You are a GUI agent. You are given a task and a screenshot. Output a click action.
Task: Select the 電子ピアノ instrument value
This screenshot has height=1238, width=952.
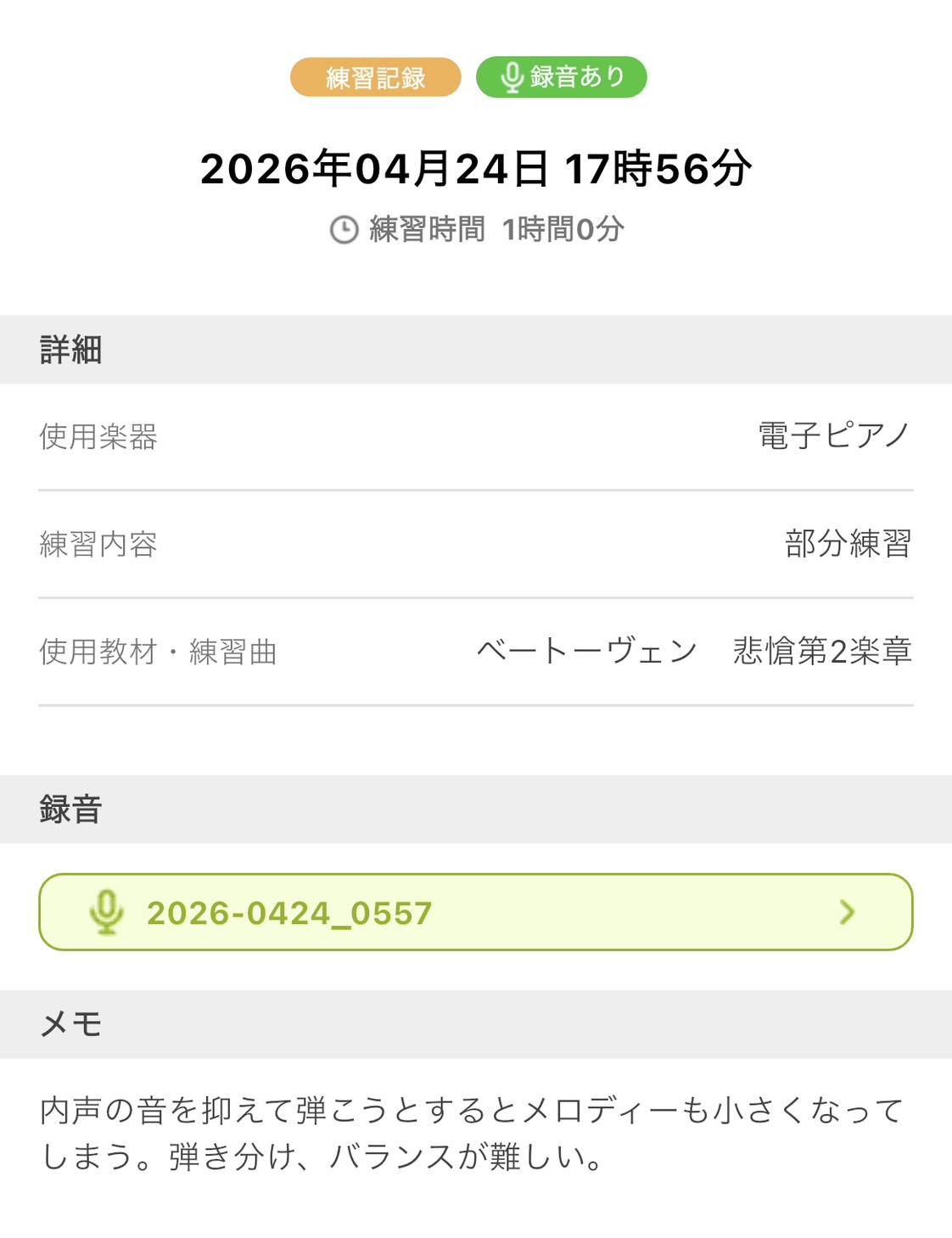pos(834,436)
